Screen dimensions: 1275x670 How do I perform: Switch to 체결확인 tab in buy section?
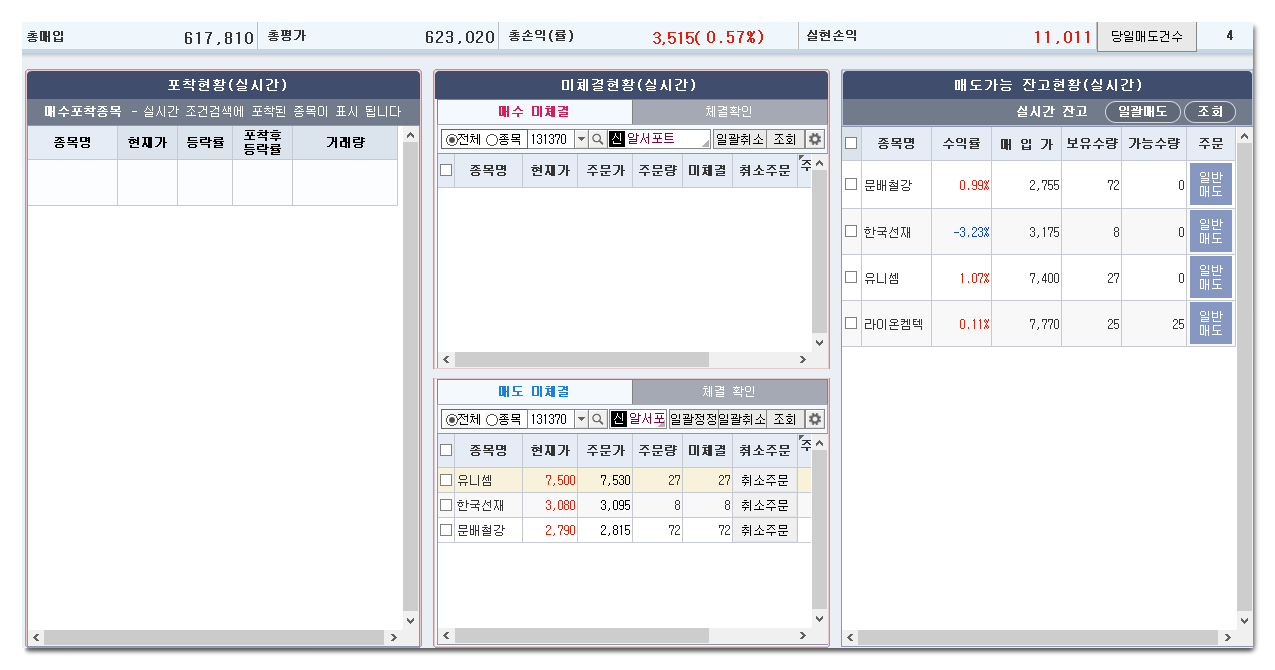[729, 112]
